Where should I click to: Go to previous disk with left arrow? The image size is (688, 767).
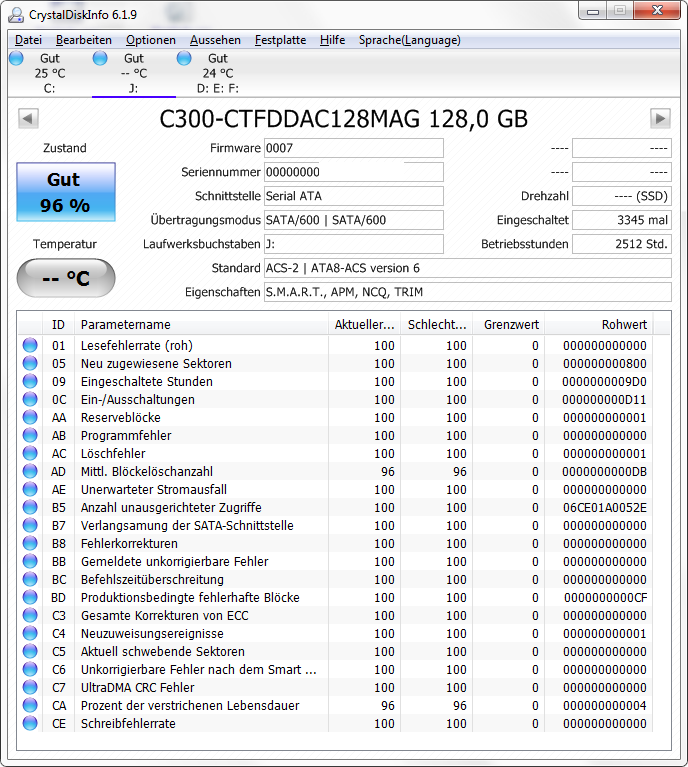pyautogui.click(x=28, y=118)
